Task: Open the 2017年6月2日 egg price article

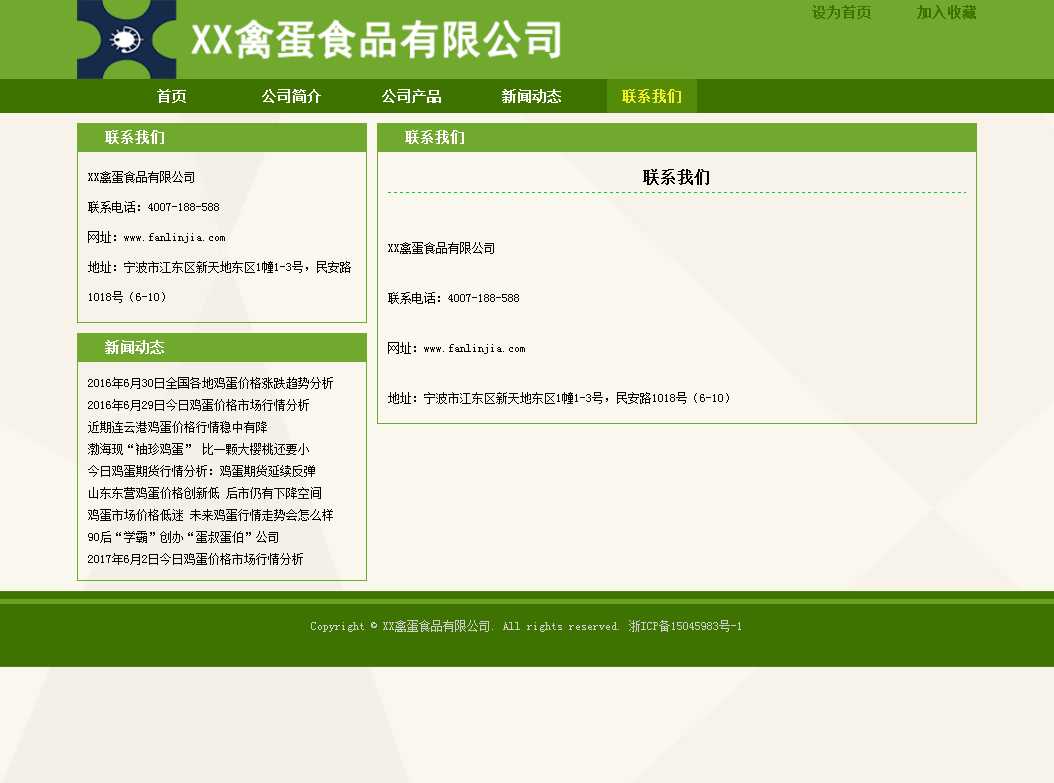Action: [x=195, y=560]
